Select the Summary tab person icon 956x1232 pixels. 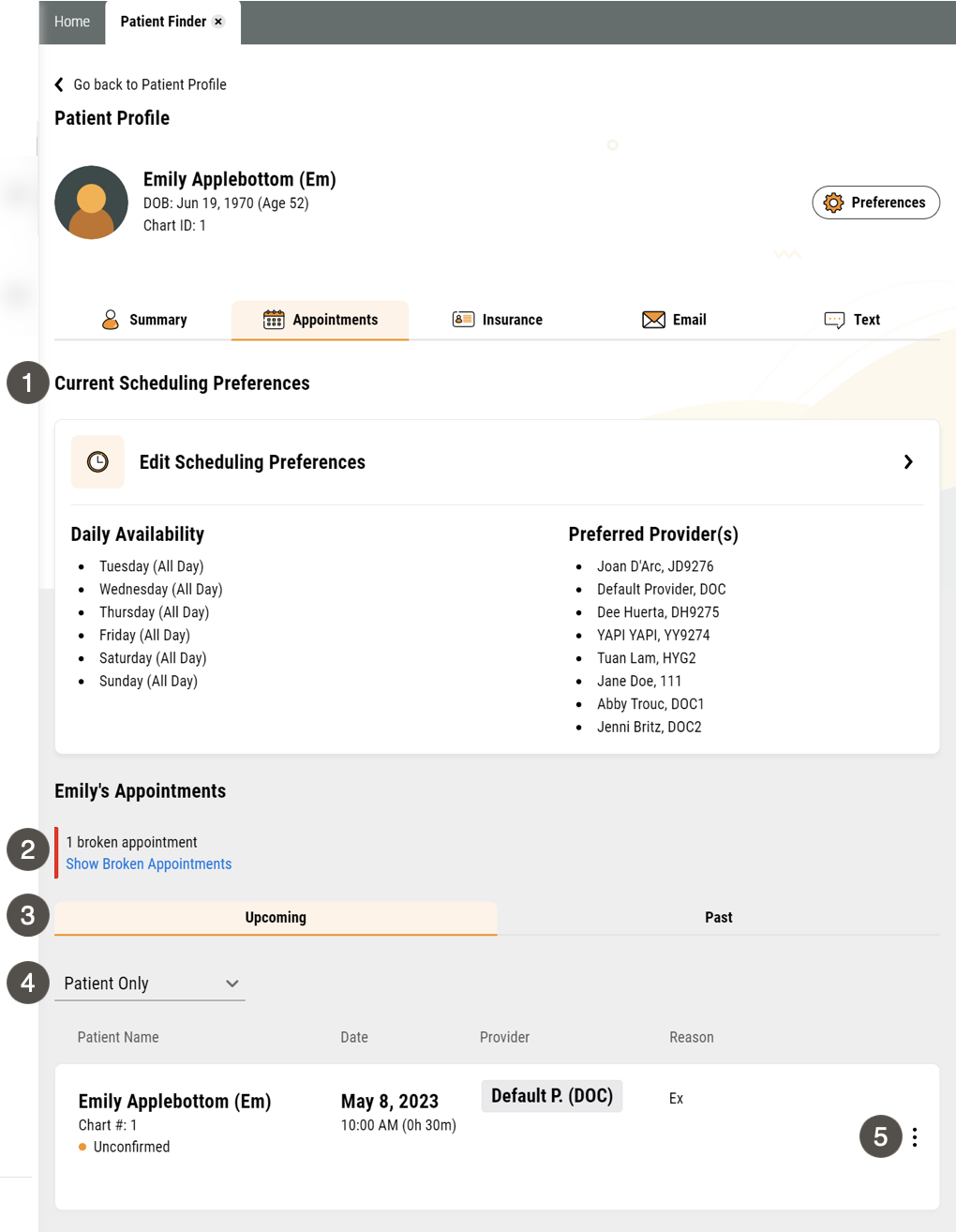coord(111,320)
